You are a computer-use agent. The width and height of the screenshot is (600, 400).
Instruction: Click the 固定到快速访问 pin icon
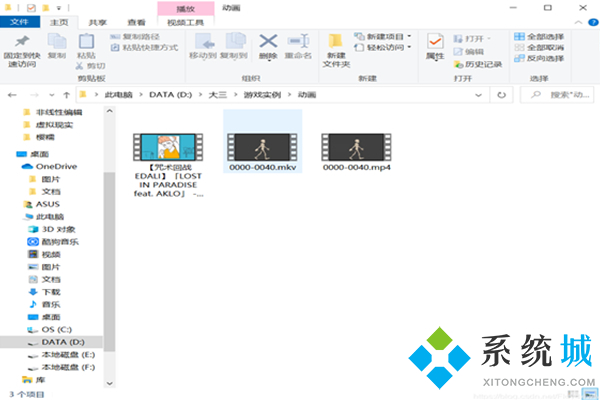pos(21,42)
